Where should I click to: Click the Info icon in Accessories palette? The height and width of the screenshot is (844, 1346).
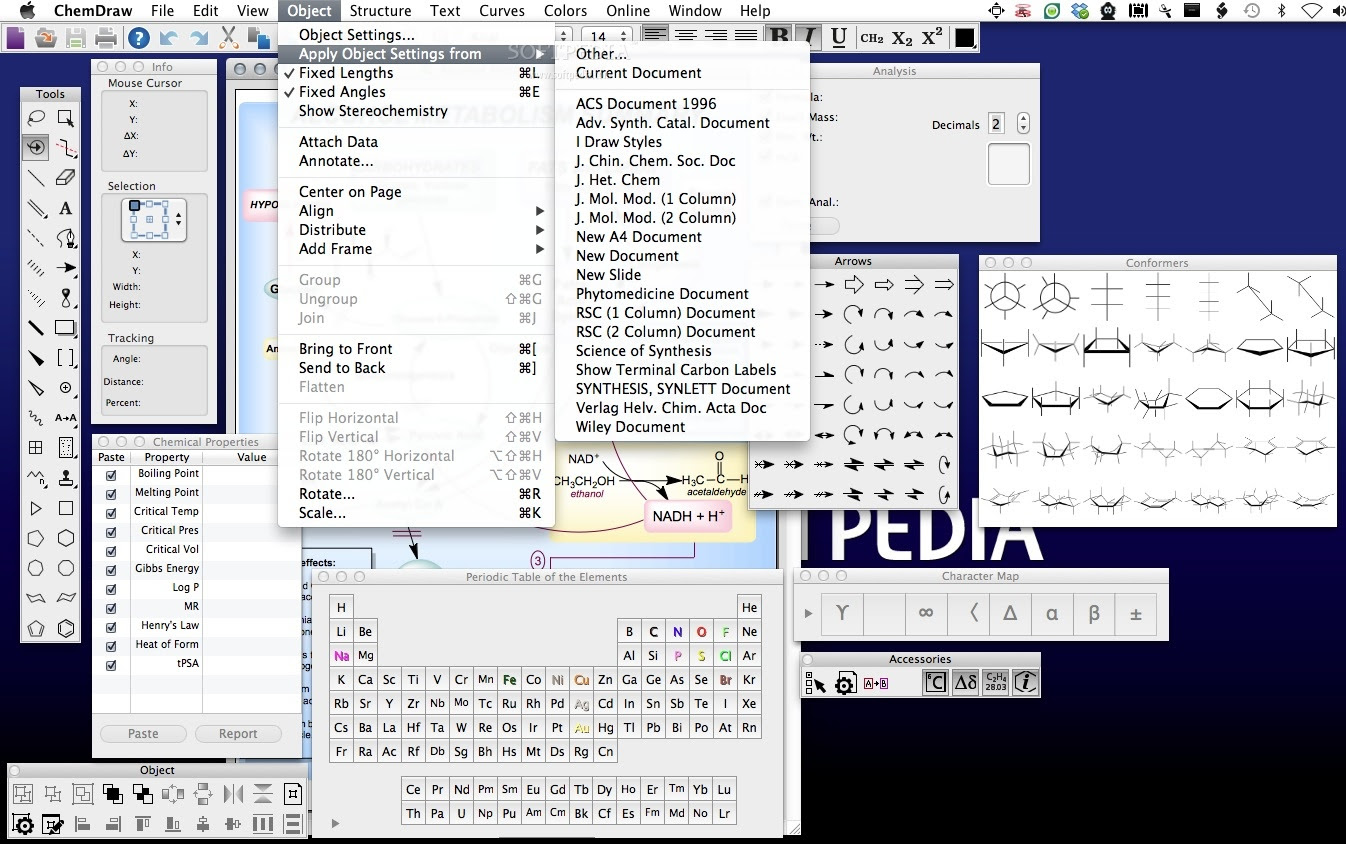pos(1025,683)
